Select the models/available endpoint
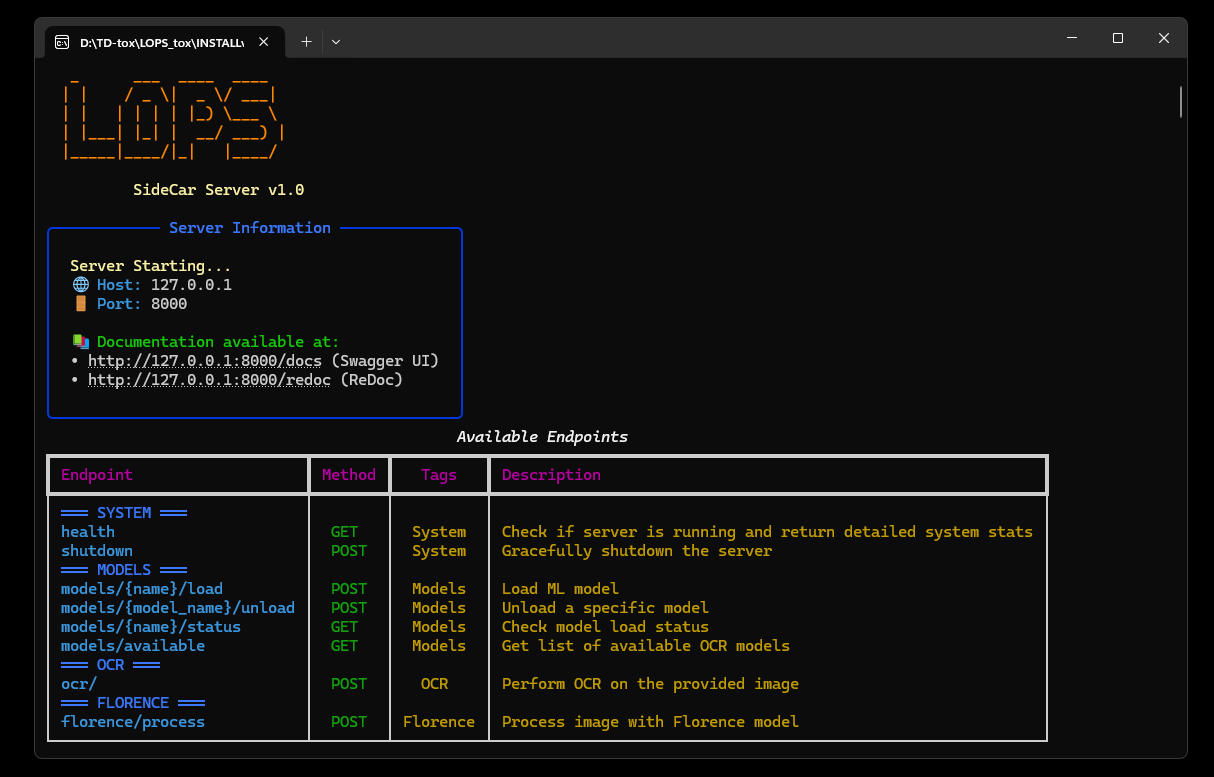The image size is (1214, 777). click(x=132, y=645)
